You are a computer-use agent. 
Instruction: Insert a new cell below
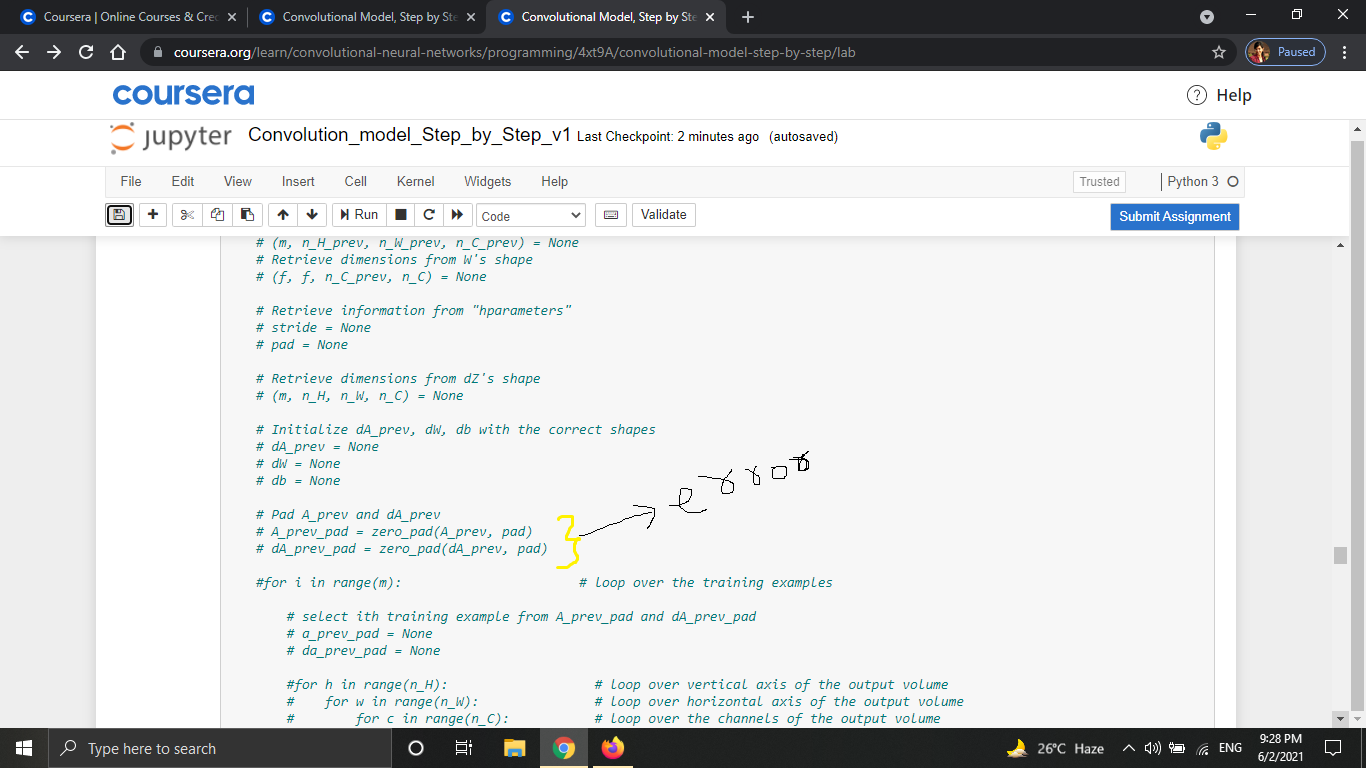152,214
